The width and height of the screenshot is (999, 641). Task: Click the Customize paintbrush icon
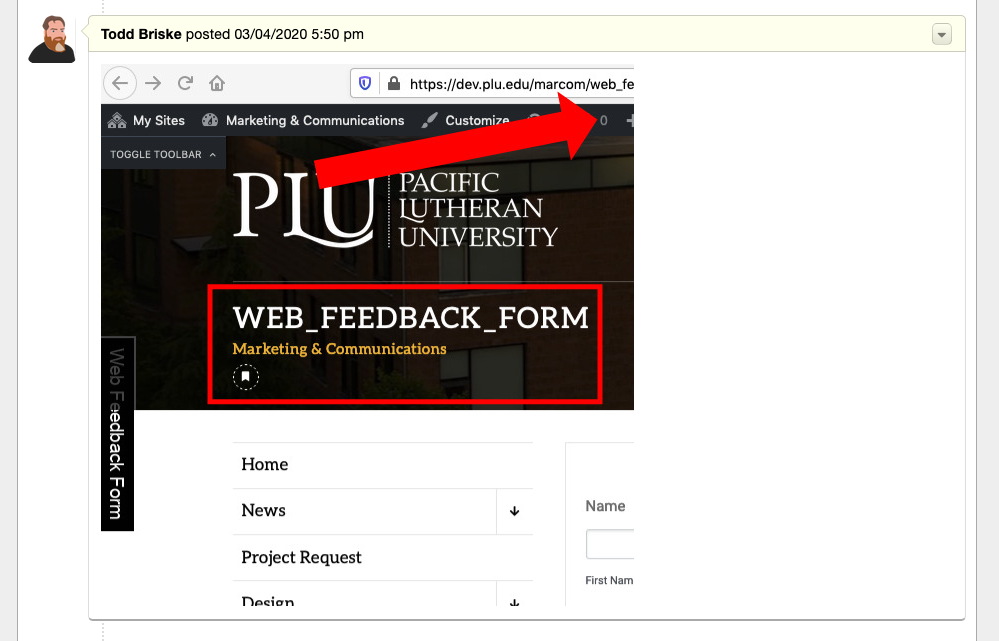pos(429,120)
